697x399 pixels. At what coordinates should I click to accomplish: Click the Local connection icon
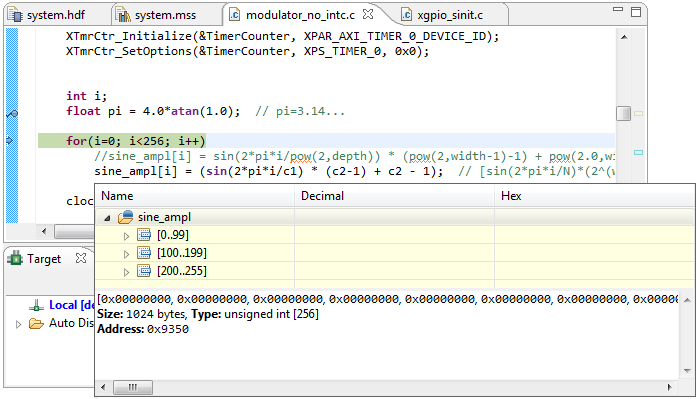[x=36, y=305]
